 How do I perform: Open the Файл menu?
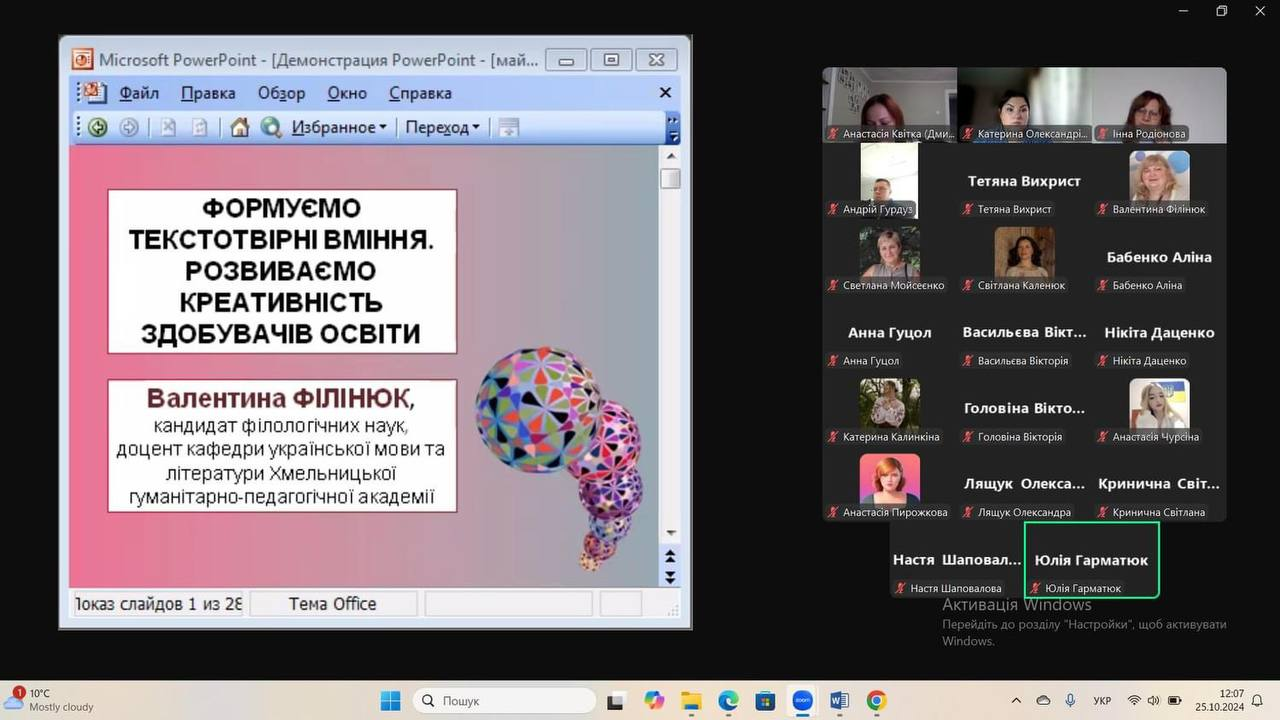coord(139,93)
